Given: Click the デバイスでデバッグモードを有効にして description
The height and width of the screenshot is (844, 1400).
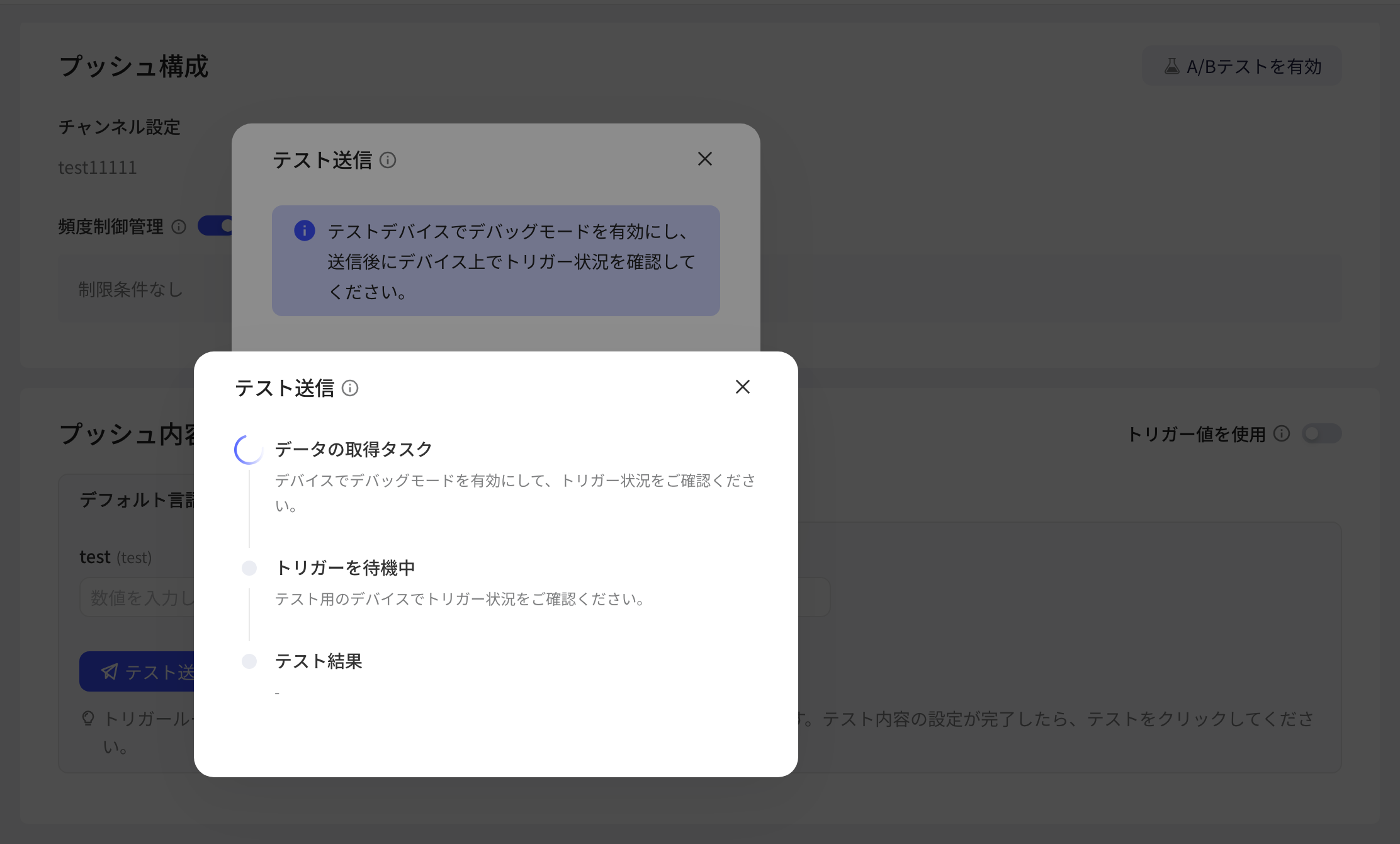Looking at the screenshot, I should point(516,493).
